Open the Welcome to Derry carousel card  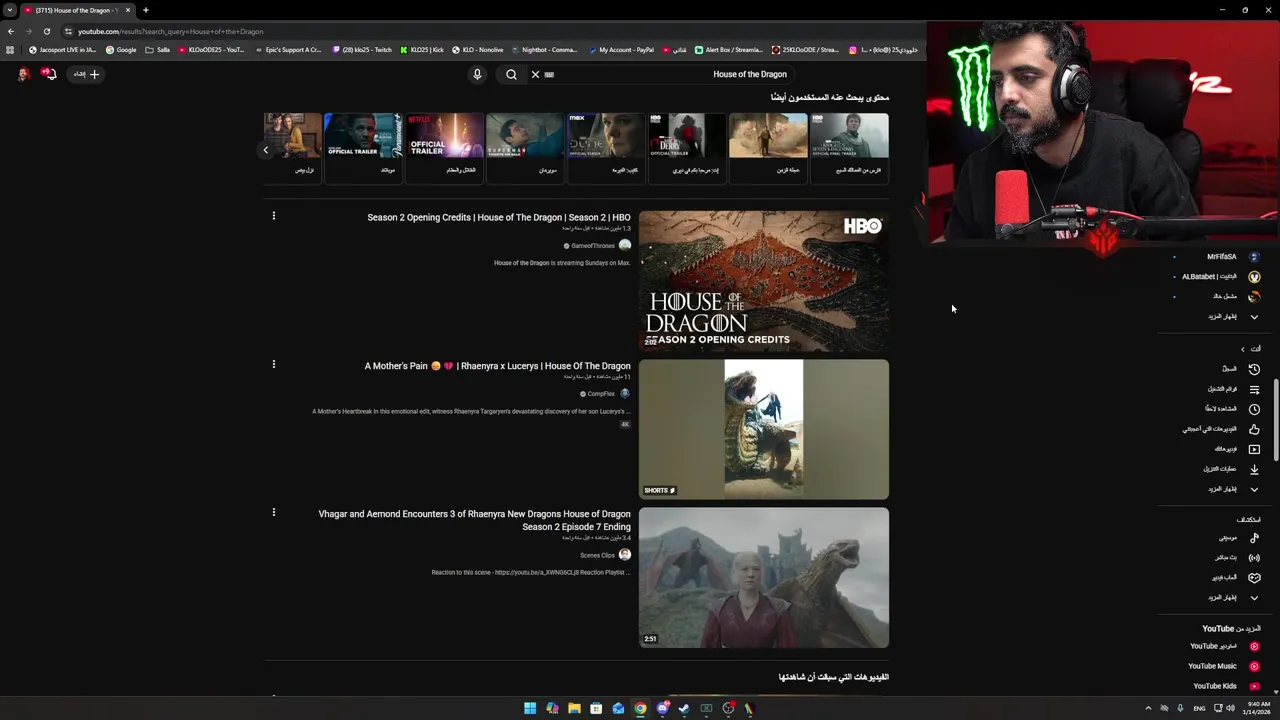687,147
